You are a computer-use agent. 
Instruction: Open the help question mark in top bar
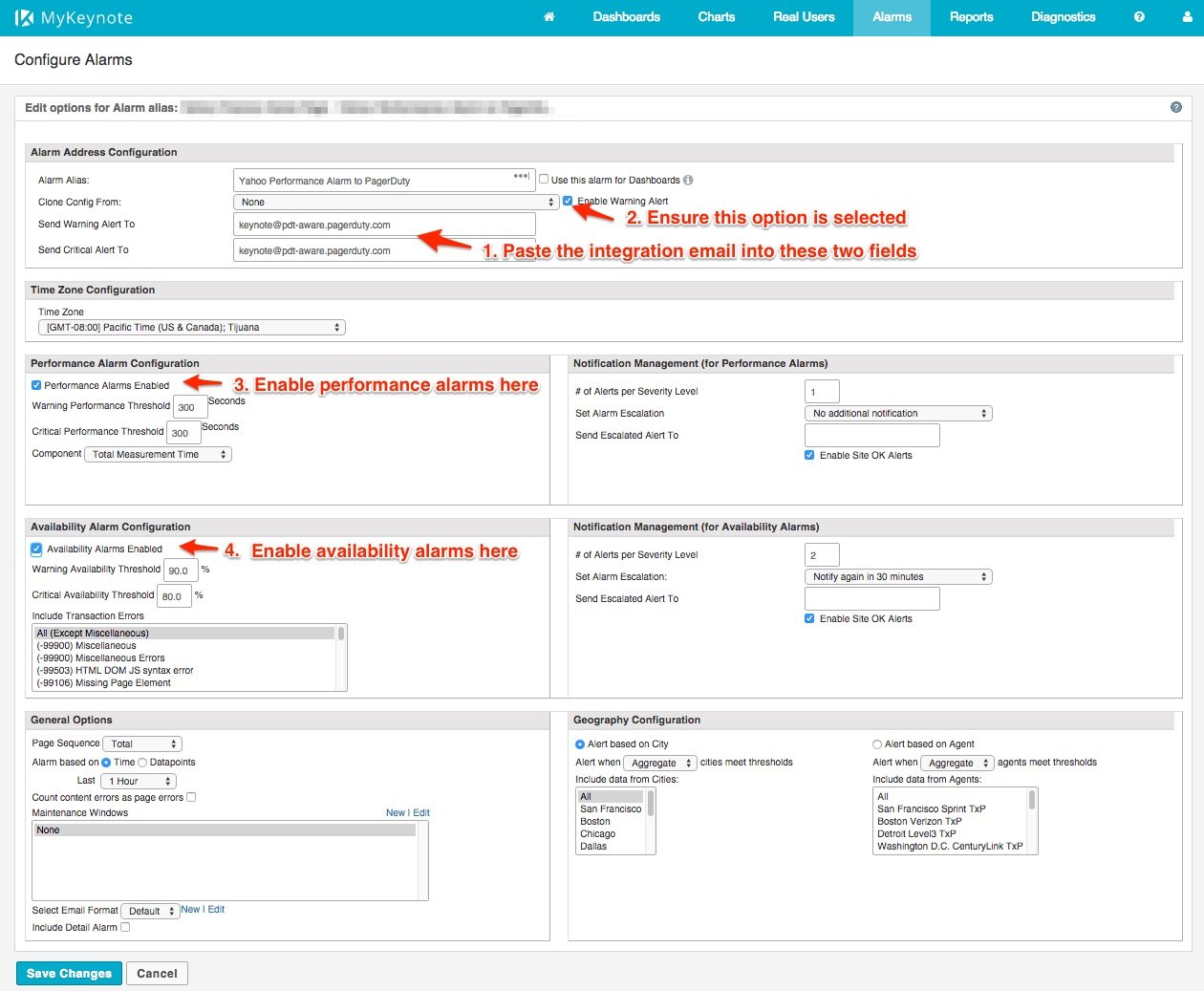[x=1139, y=17]
